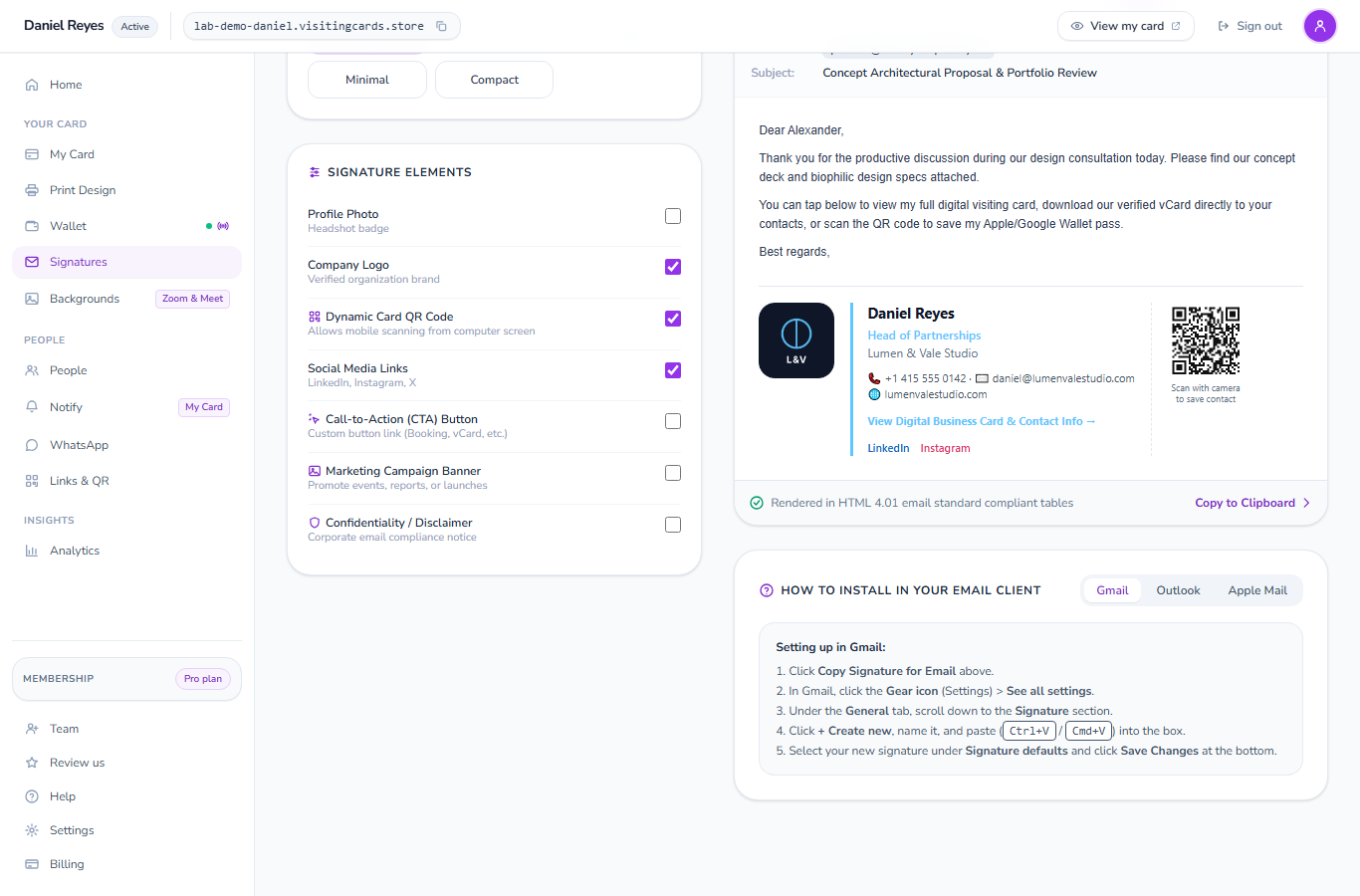Click the WhatsApp chat bubble icon
This screenshot has height=896, width=1360.
pyautogui.click(x=32, y=445)
